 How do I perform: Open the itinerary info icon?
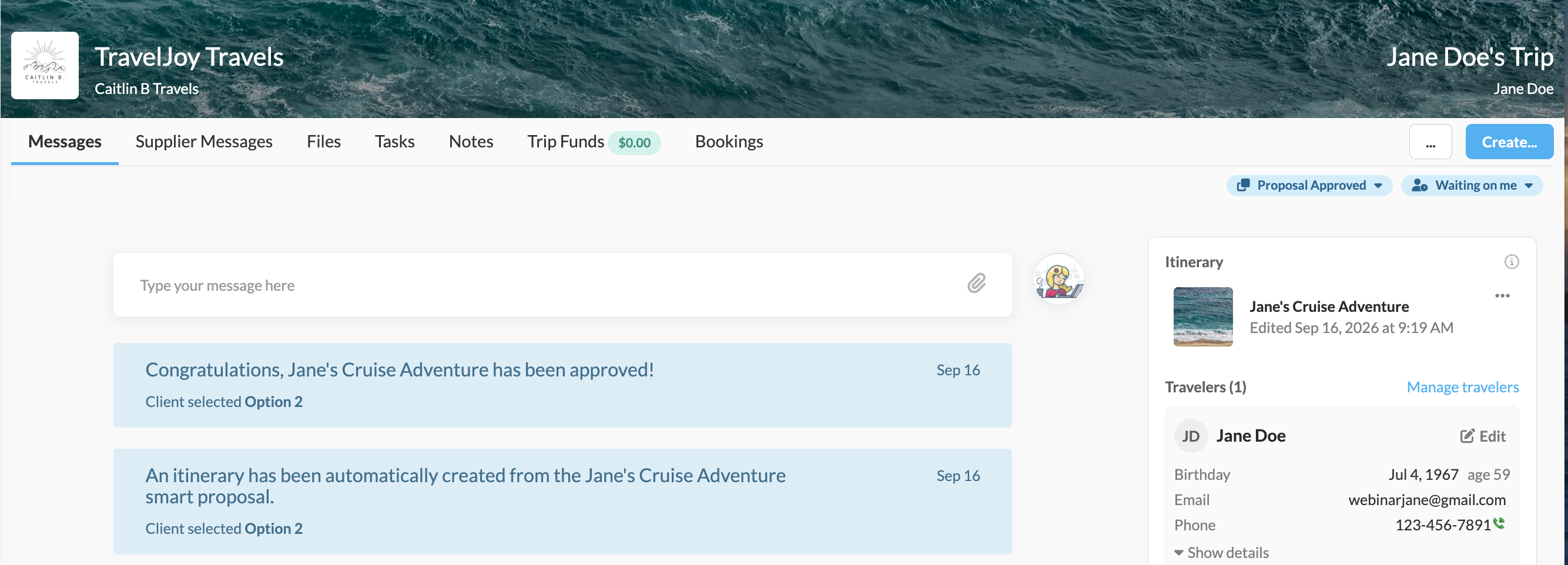1512,262
